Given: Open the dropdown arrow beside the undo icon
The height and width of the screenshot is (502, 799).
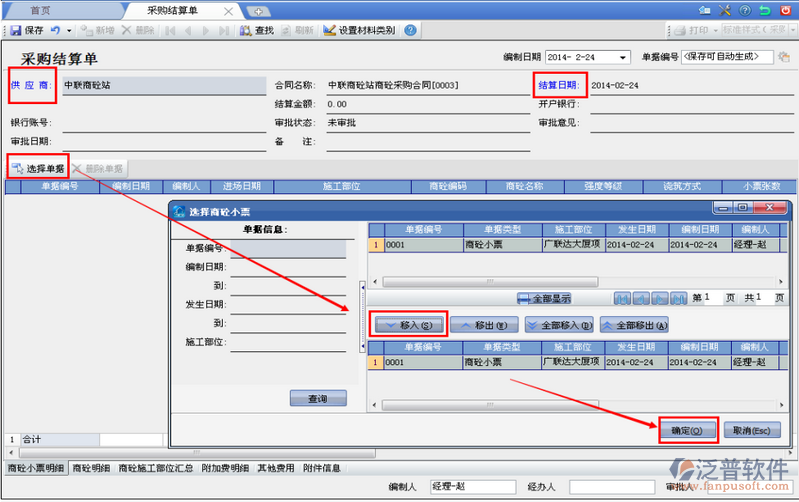Looking at the screenshot, I should 69,31.
